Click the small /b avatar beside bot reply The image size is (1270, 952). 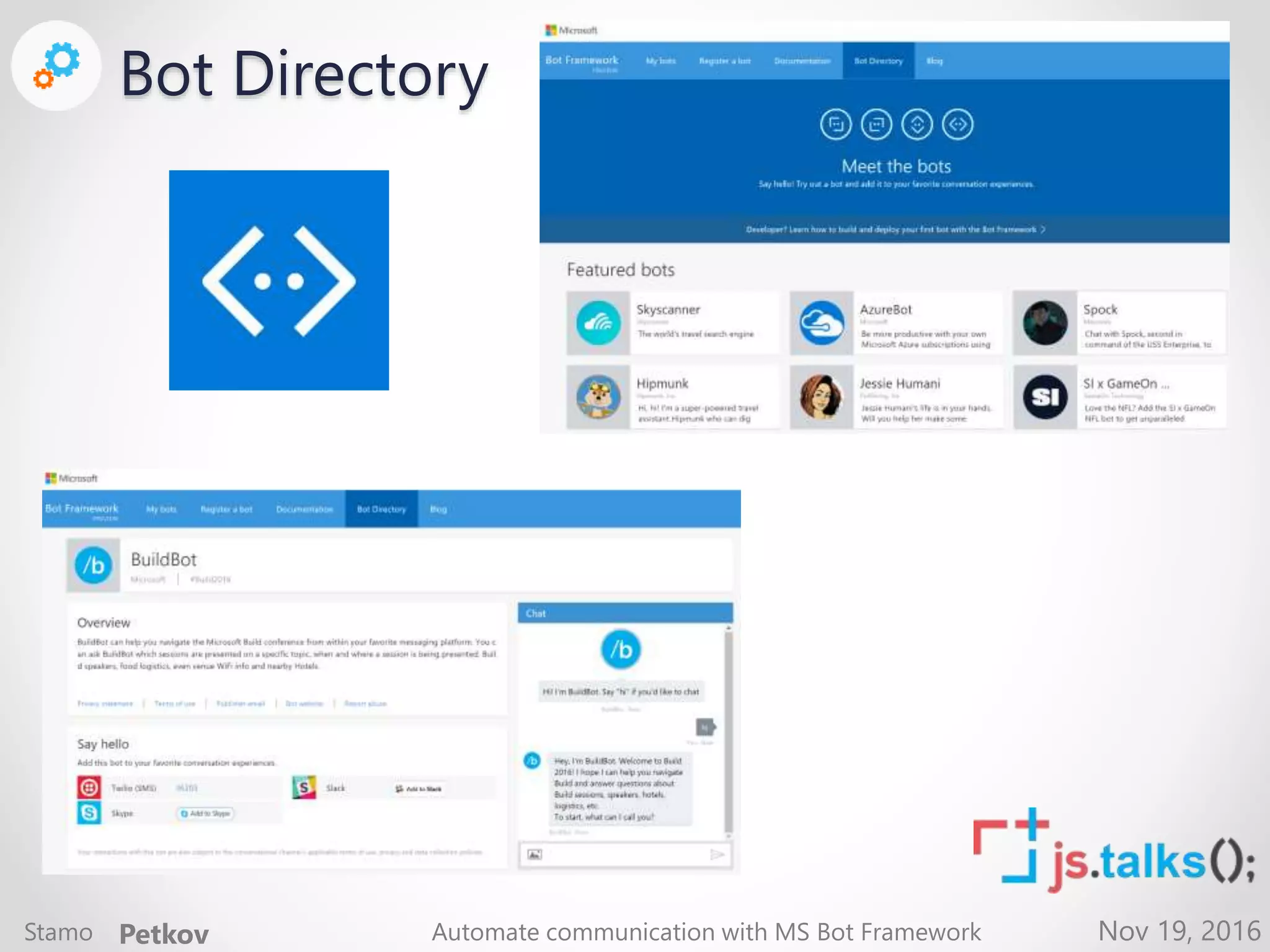532,760
